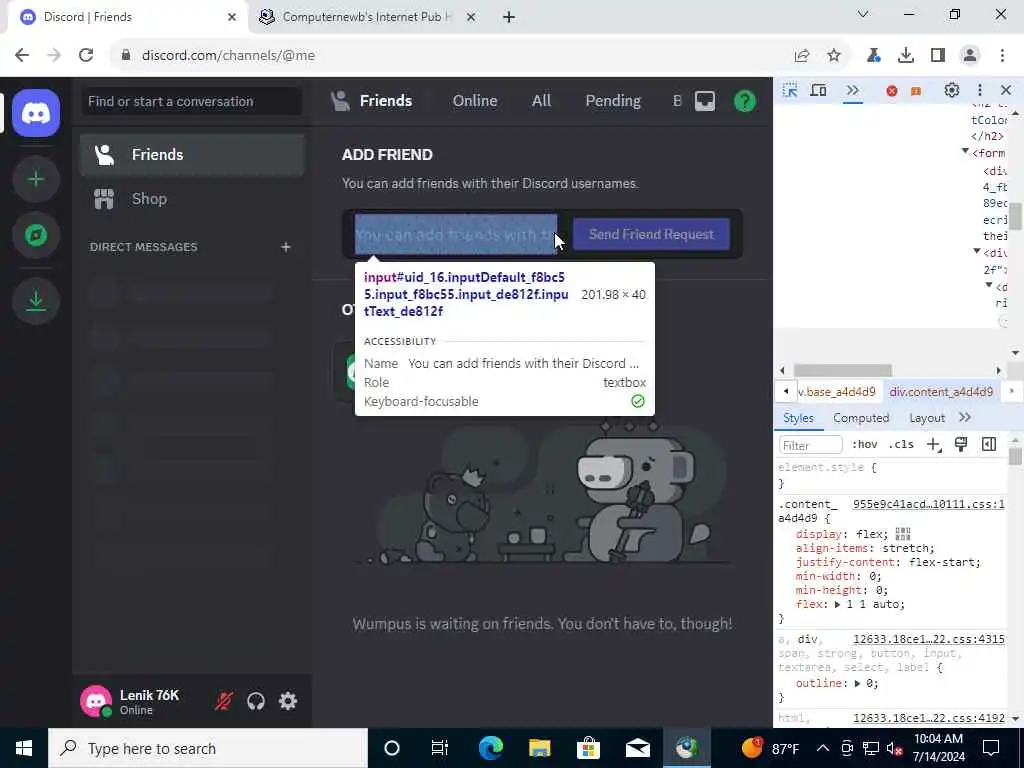Open the 12633.18ce1…22.css:4315 source link

tap(928, 639)
